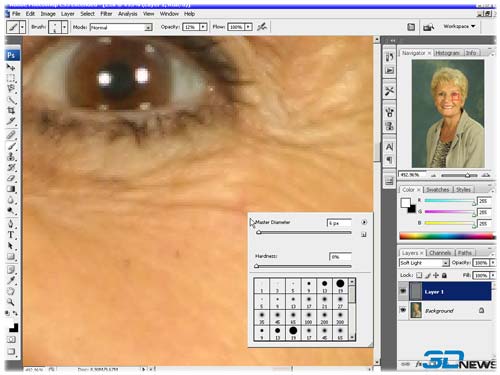This screenshot has width=500, height=375.
Task: Select the Gradient tool
Action: (11, 189)
